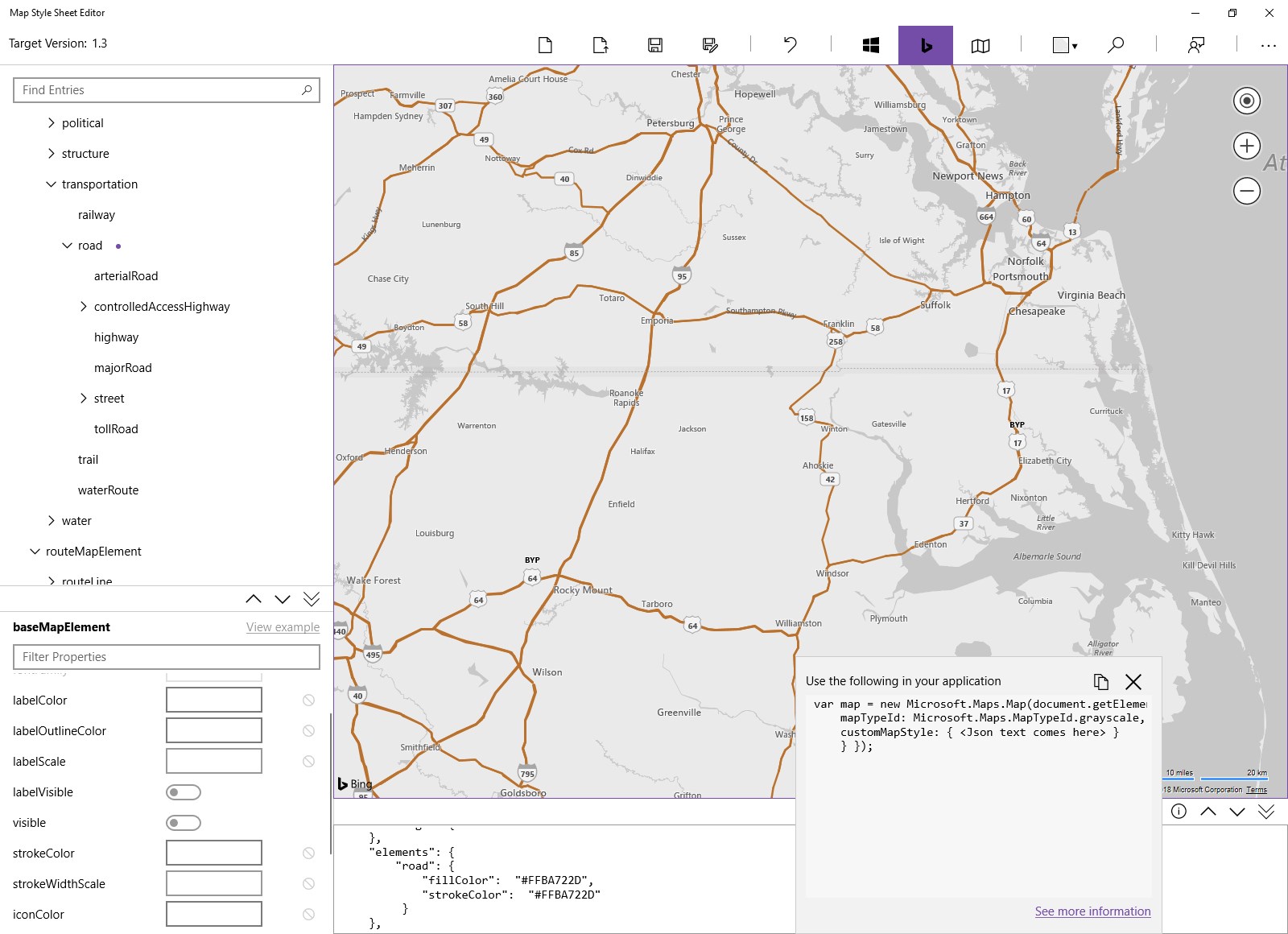Click the double-down chevron above baseMapElement
Image resolution: width=1288 pixels, height=934 pixels.
point(312,599)
